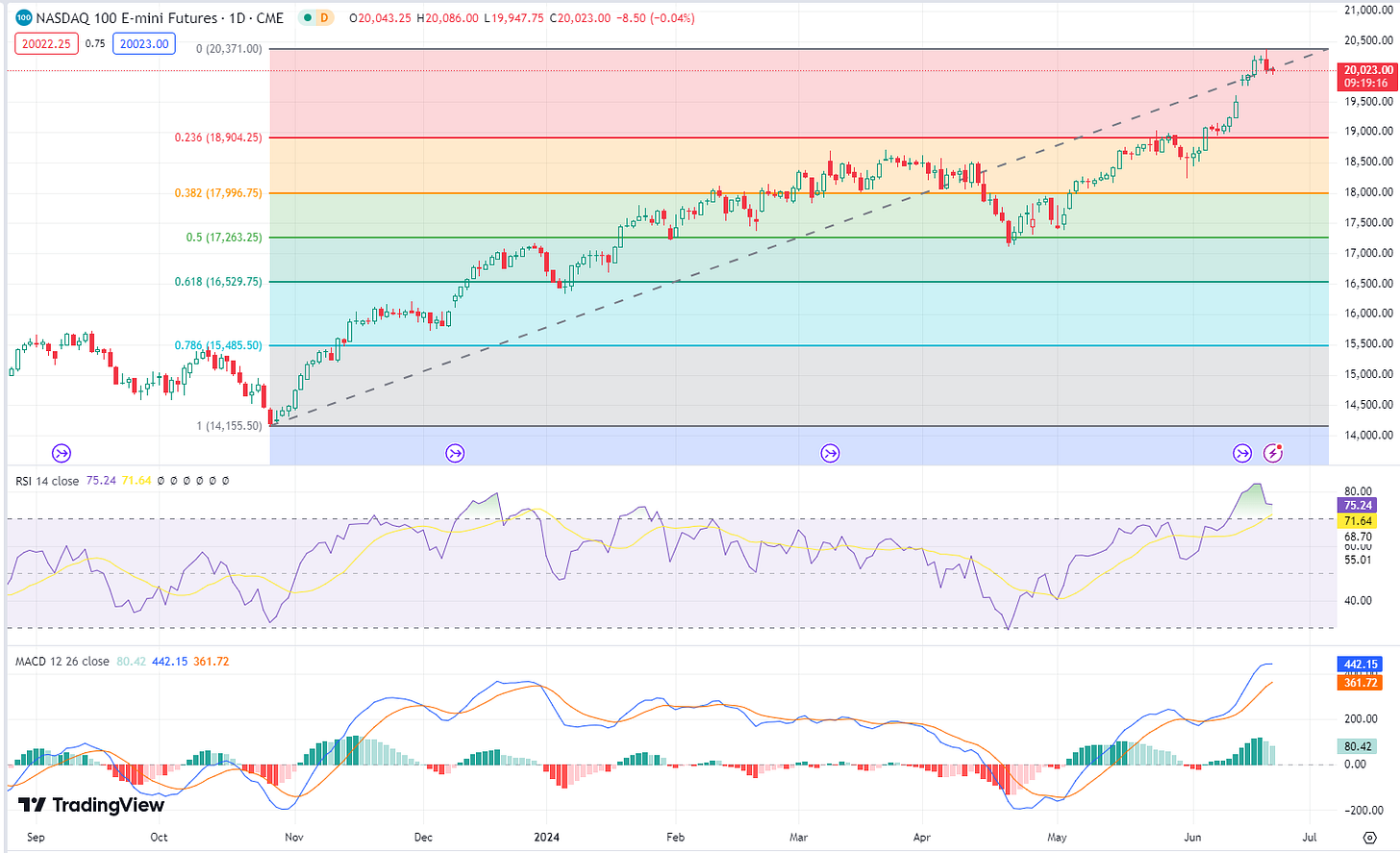Click the orange D delayed-data badge
Image resolution: width=1400 pixels, height=853 pixels.
coord(324,17)
